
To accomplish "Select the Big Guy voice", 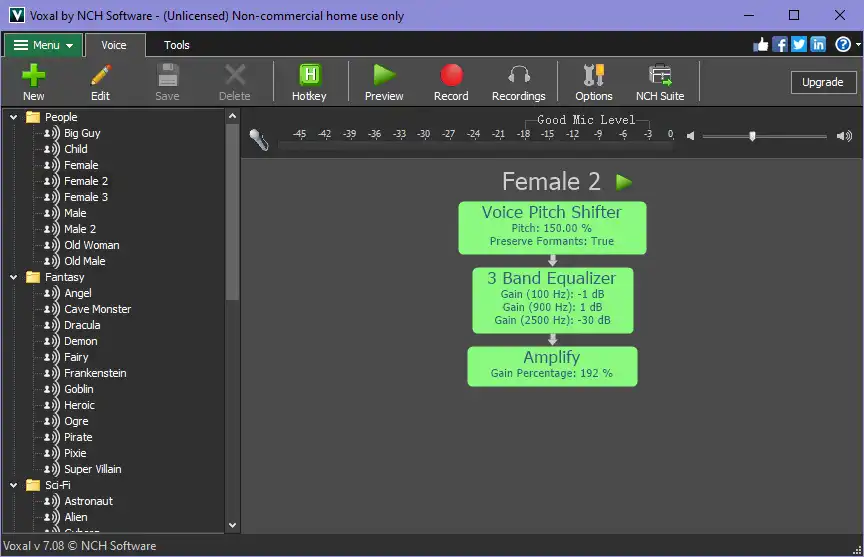I will pyautogui.click(x=82, y=133).
